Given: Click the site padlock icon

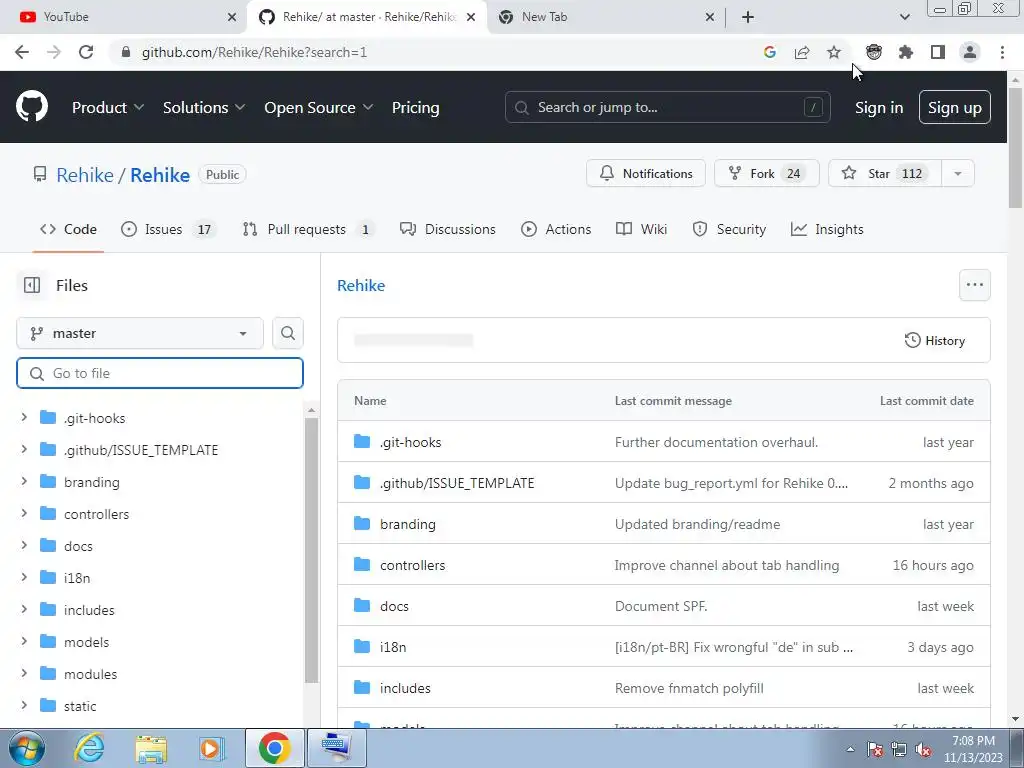Looking at the screenshot, I should [126, 52].
